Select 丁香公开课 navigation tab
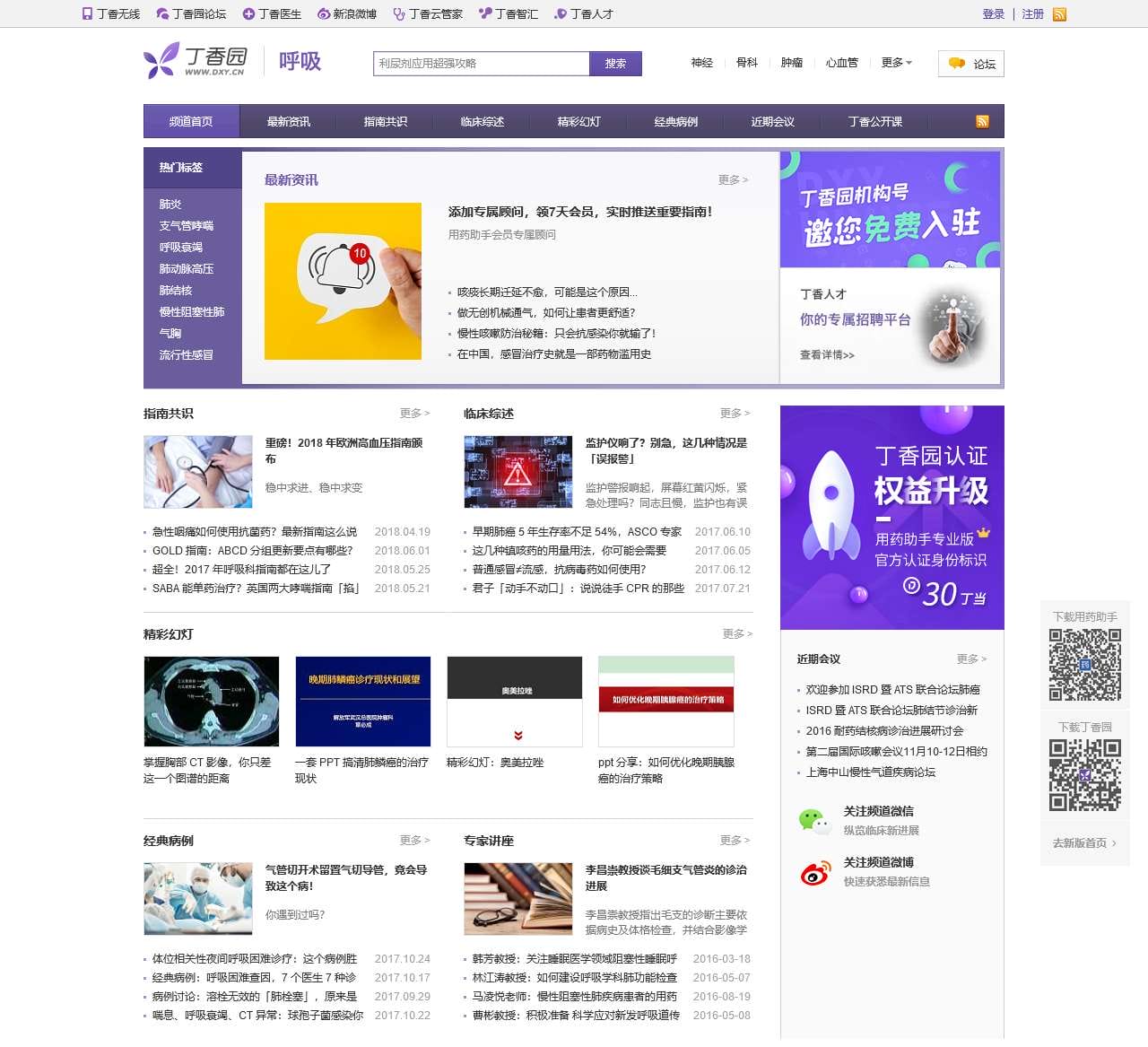Image resolution: width=1148 pixels, height=1047 pixels. 875,121
